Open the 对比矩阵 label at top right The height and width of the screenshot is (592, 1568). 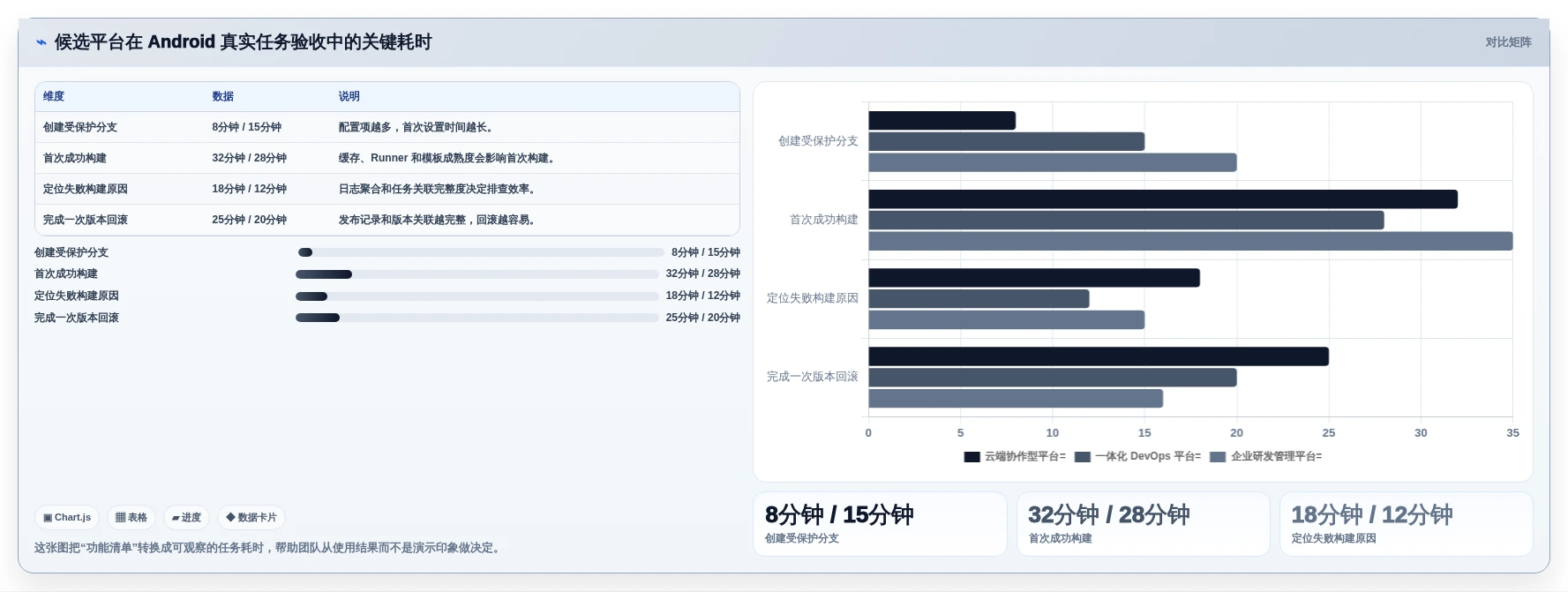(1508, 42)
